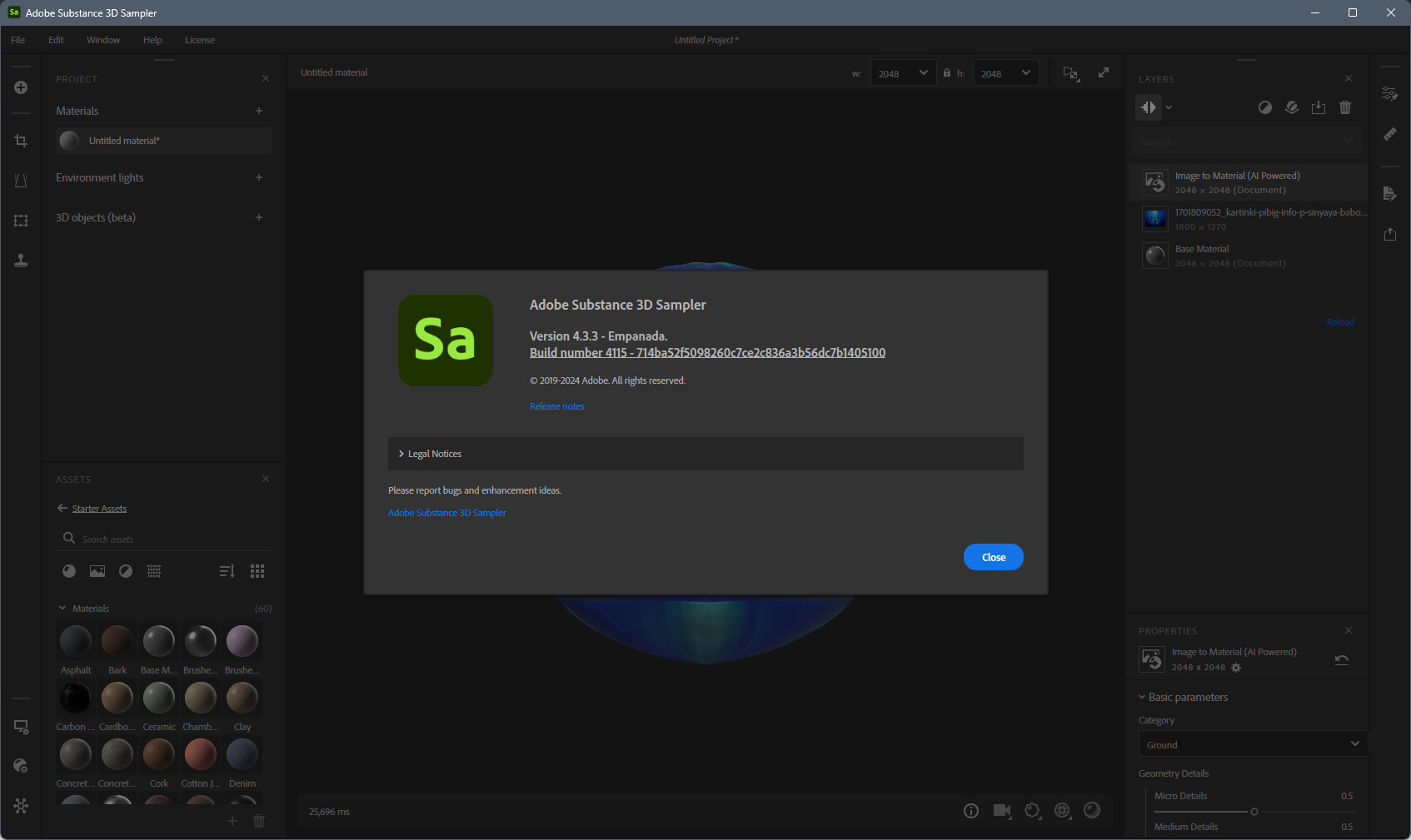Open the assets sort order options
The width and height of the screenshot is (1411, 840).
click(x=227, y=571)
